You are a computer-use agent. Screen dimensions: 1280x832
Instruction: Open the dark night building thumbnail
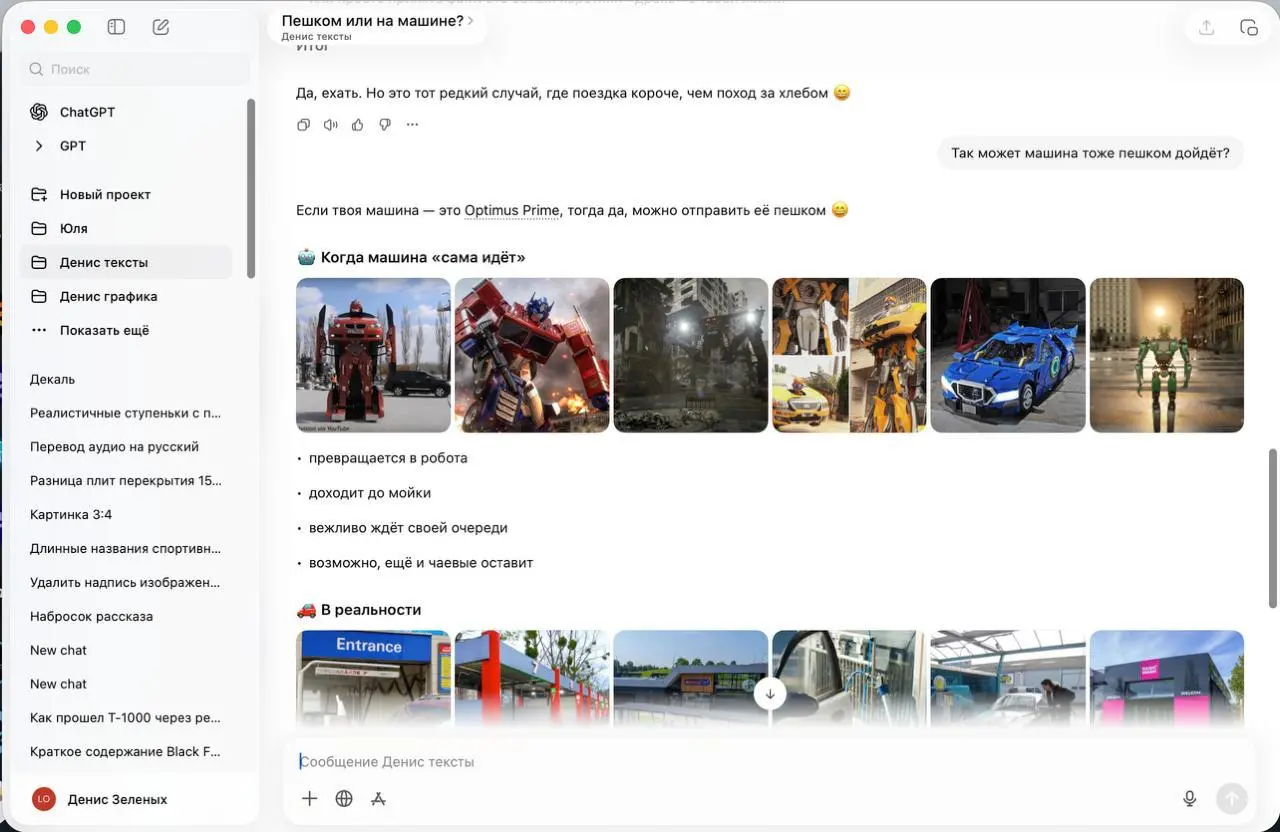point(691,355)
